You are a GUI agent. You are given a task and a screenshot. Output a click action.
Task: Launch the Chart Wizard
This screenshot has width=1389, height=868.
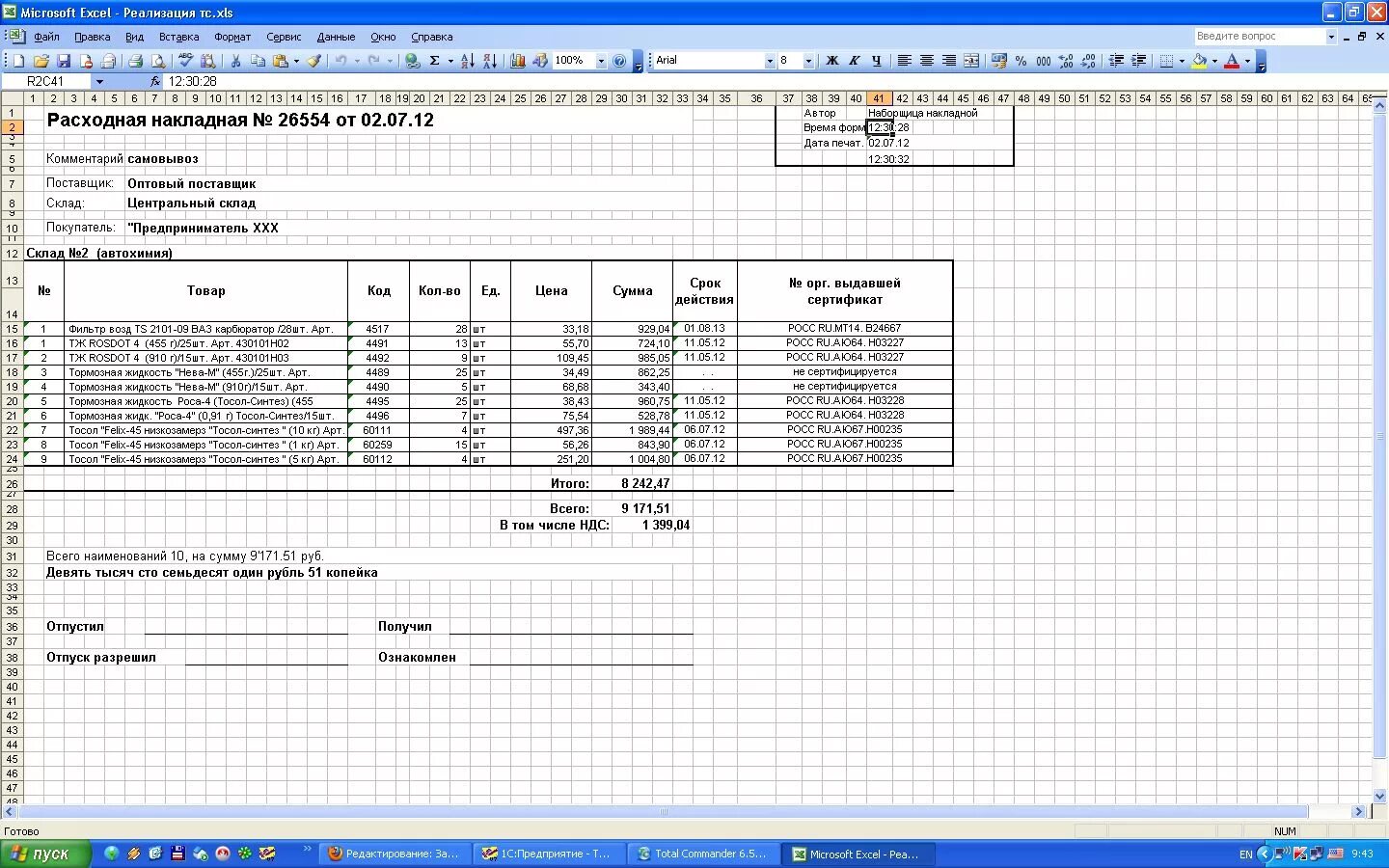click(x=518, y=61)
